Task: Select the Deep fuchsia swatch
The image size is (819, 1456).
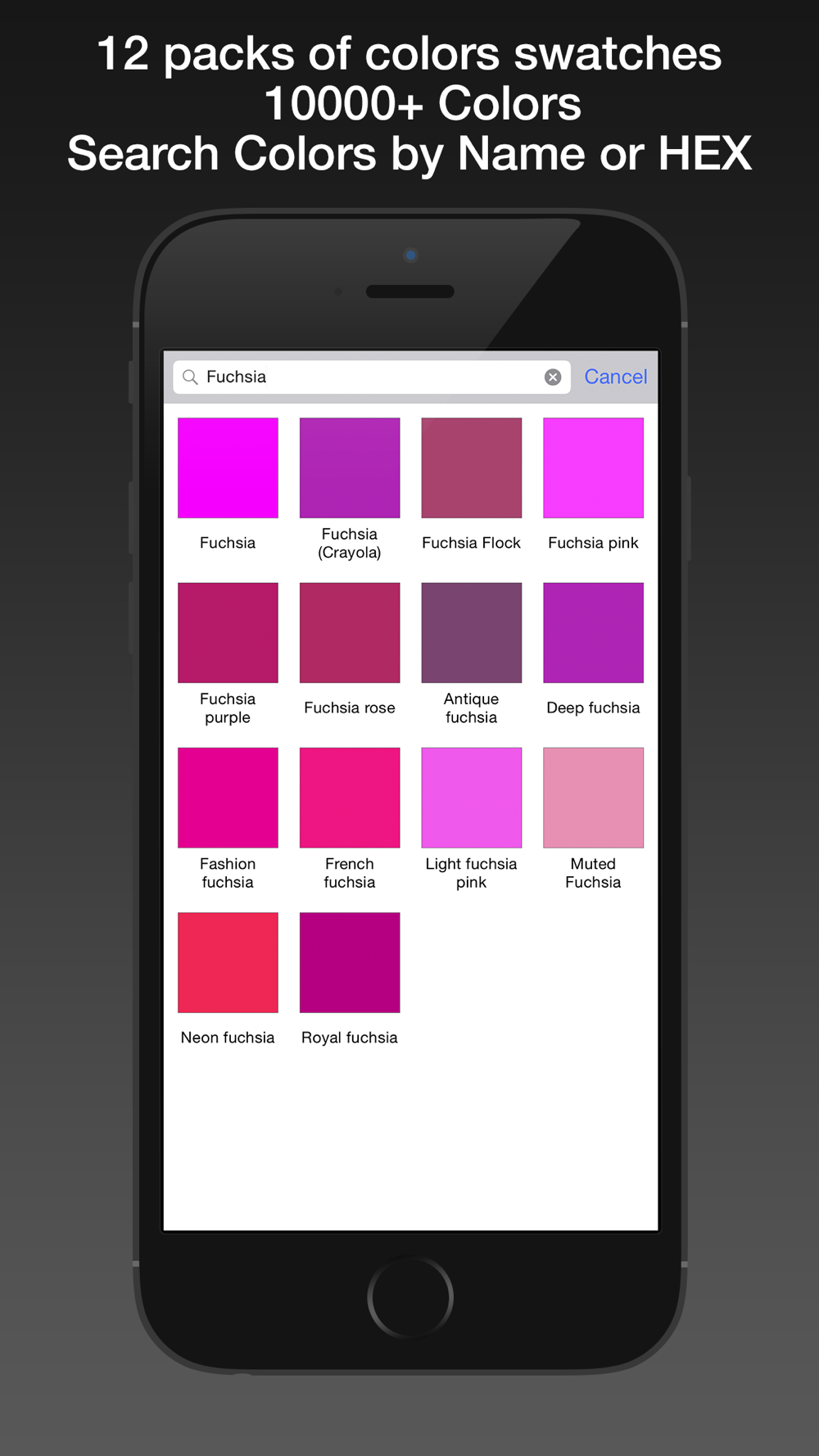Action: [594, 633]
